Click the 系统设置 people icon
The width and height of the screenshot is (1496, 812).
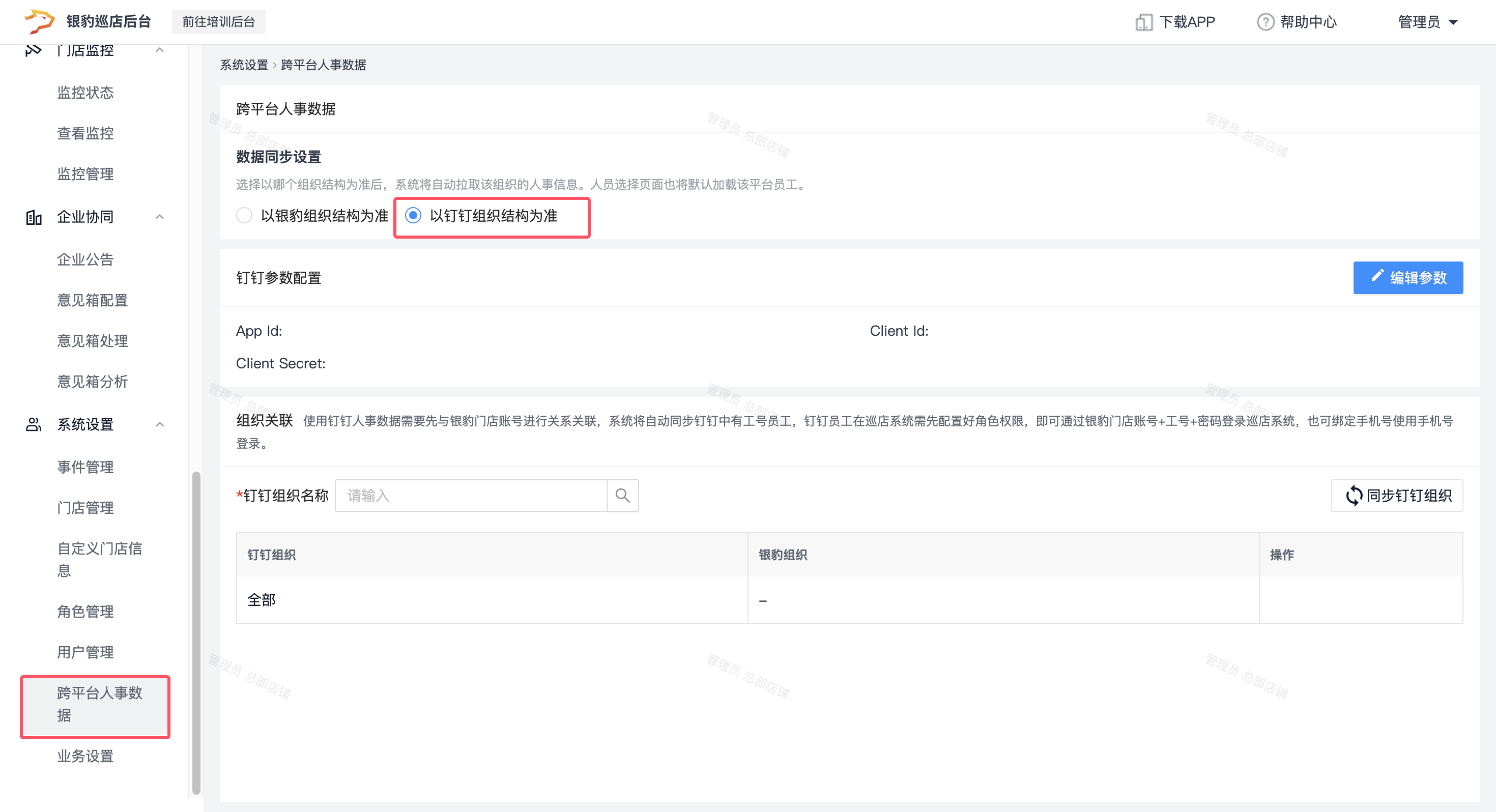click(x=34, y=425)
